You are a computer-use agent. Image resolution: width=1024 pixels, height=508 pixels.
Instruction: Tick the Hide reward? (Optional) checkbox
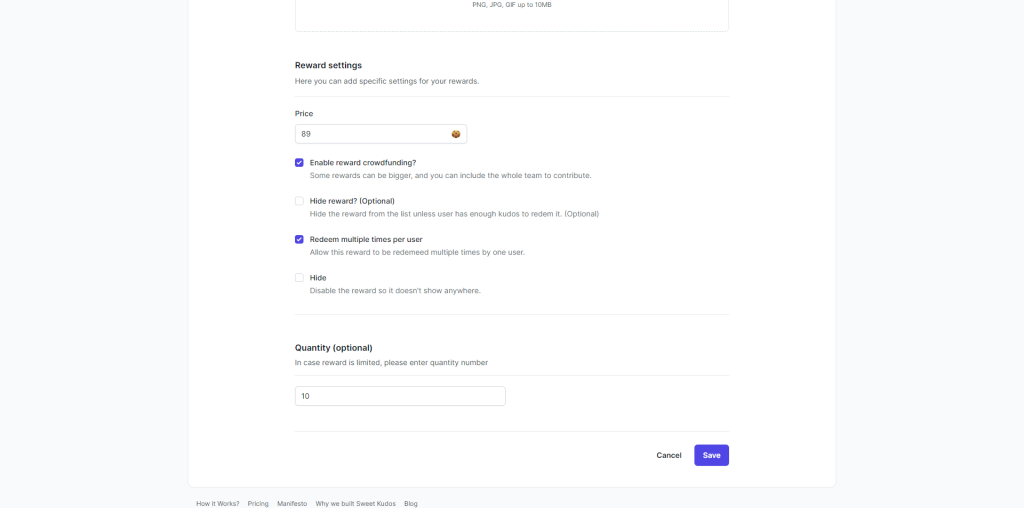pos(299,201)
